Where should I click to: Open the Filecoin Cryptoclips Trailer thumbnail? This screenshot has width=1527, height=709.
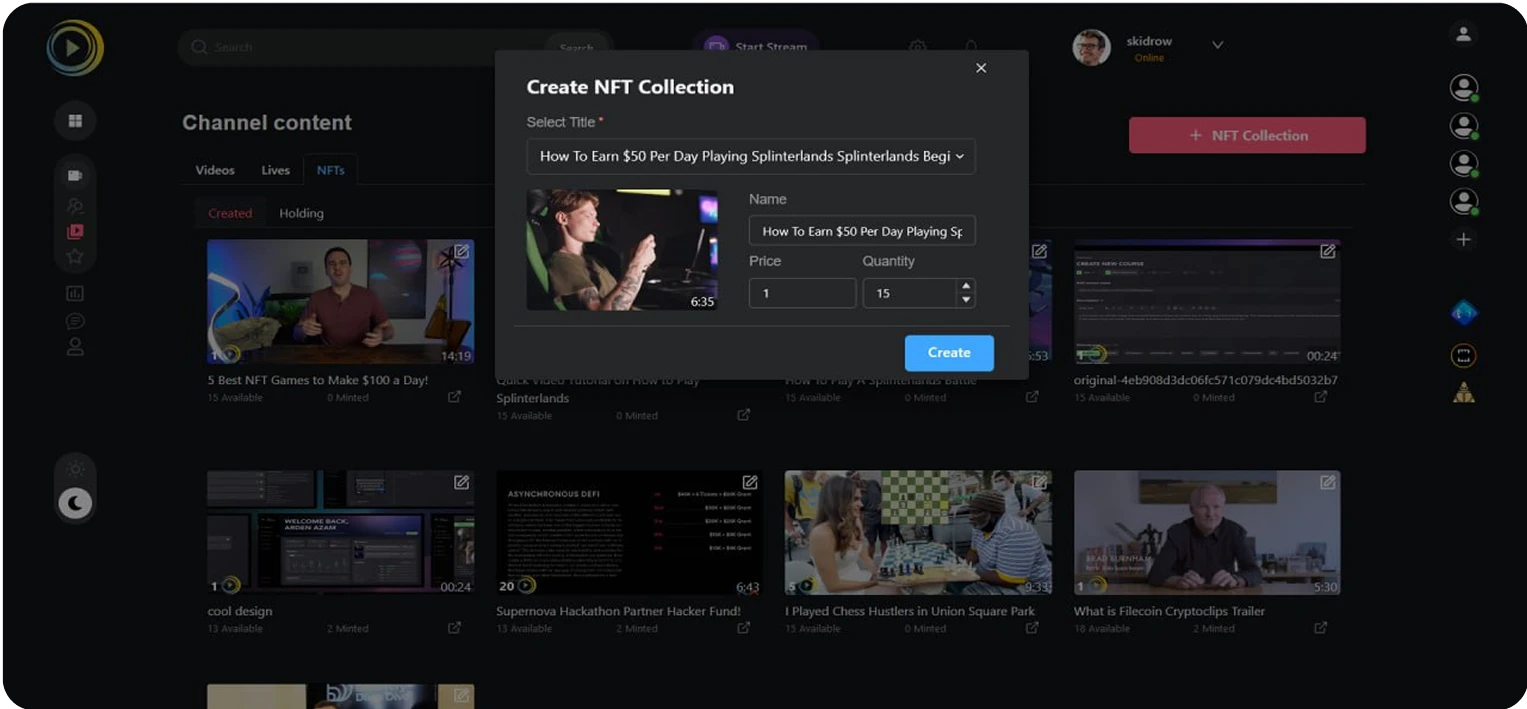coord(1207,532)
